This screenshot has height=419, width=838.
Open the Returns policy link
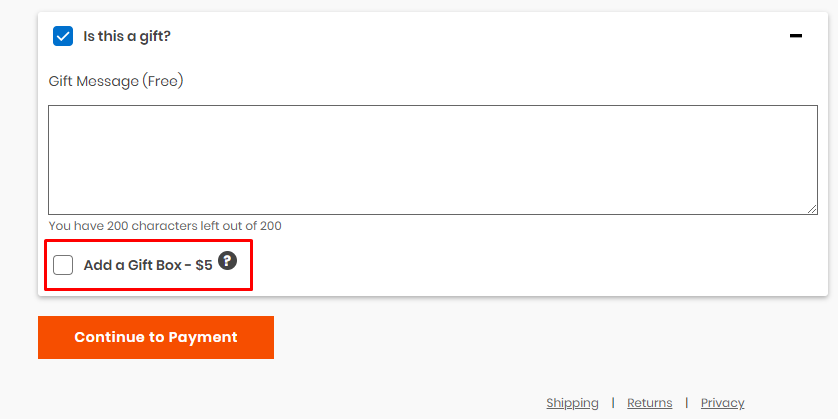tap(649, 402)
